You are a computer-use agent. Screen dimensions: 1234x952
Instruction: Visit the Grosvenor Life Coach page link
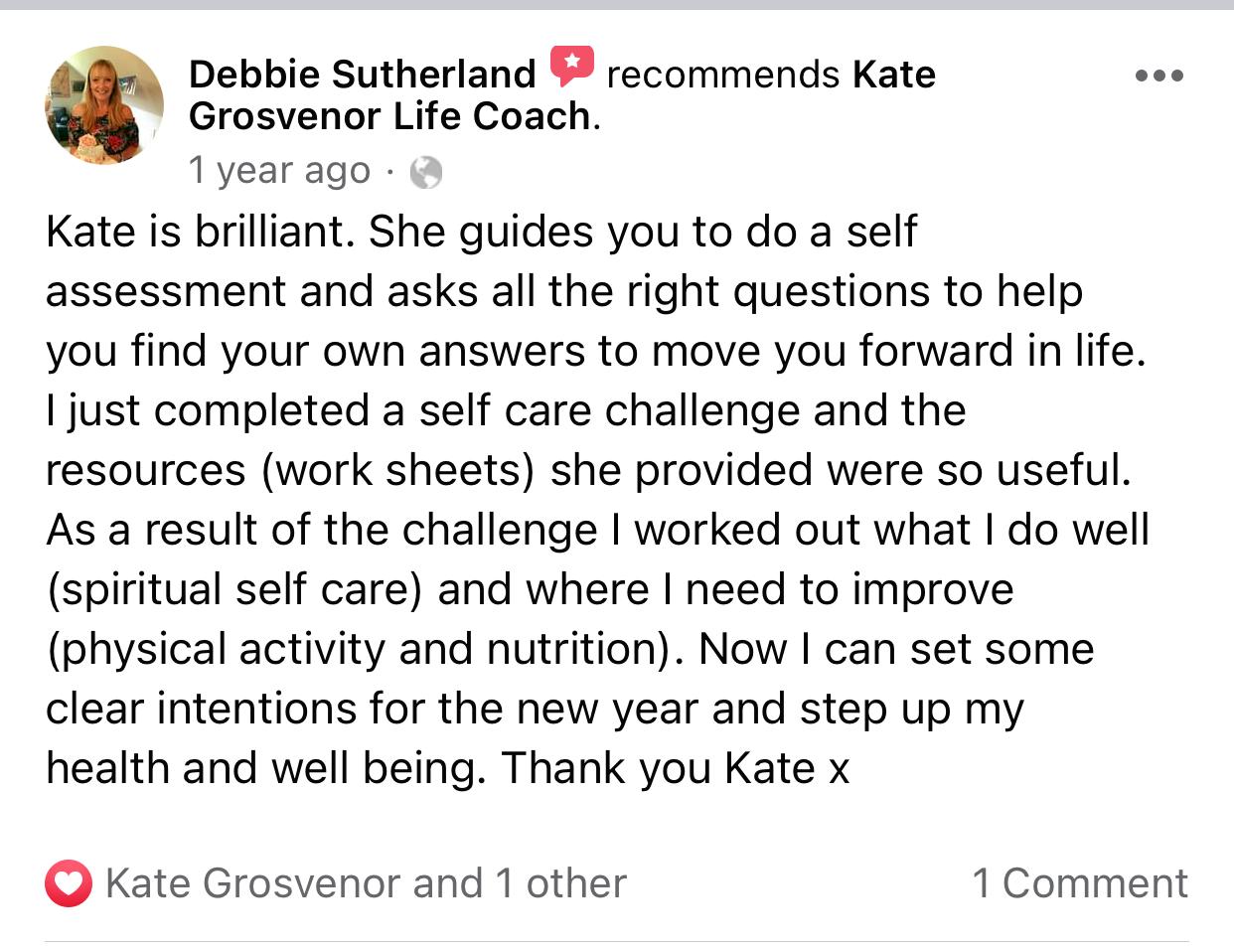pyautogui.click(x=391, y=116)
